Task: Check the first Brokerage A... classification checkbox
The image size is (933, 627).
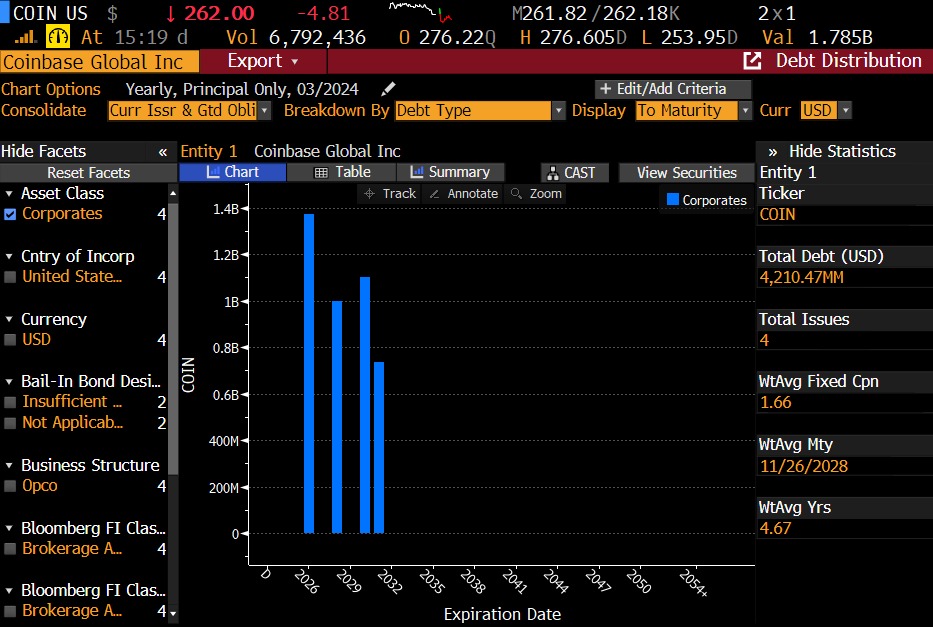Action: pos(10,549)
